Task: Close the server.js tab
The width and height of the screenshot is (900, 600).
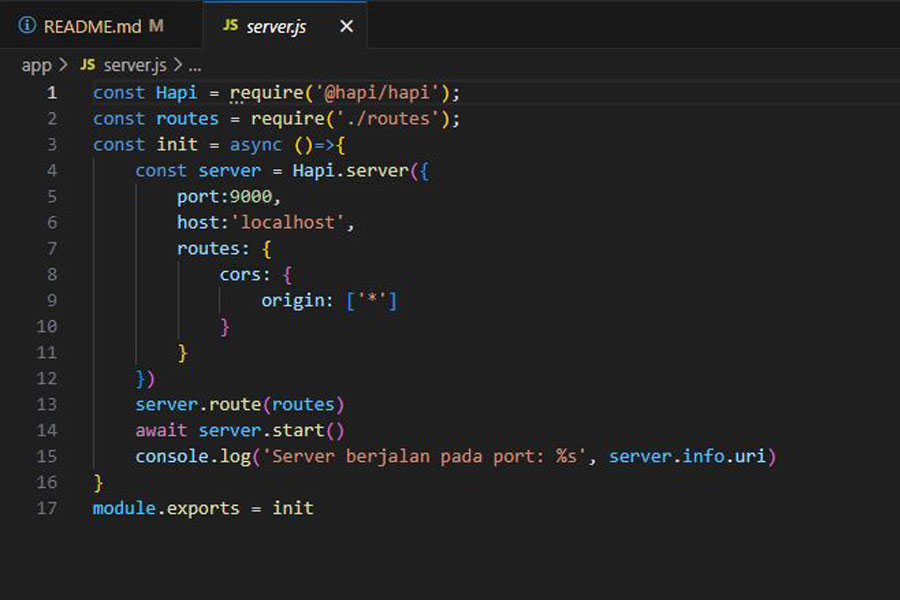Action: click(x=346, y=26)
